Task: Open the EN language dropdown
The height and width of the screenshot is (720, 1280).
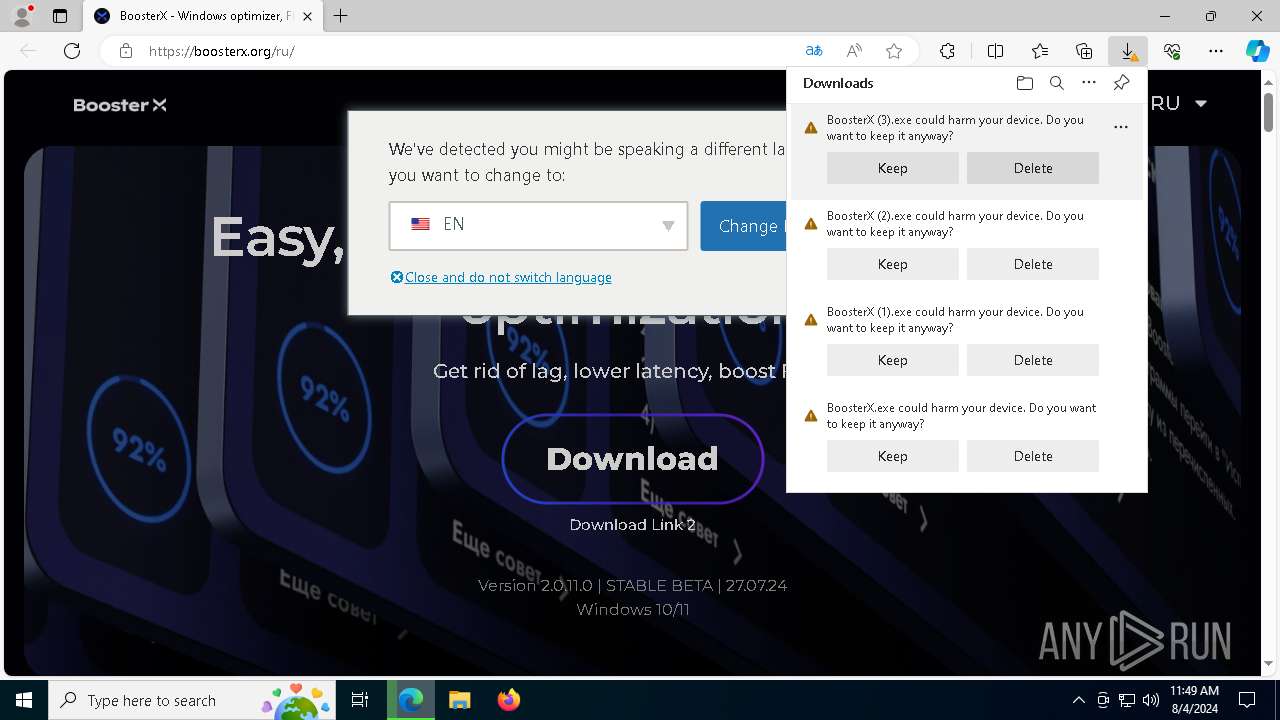Action: [x=538, y=225]
